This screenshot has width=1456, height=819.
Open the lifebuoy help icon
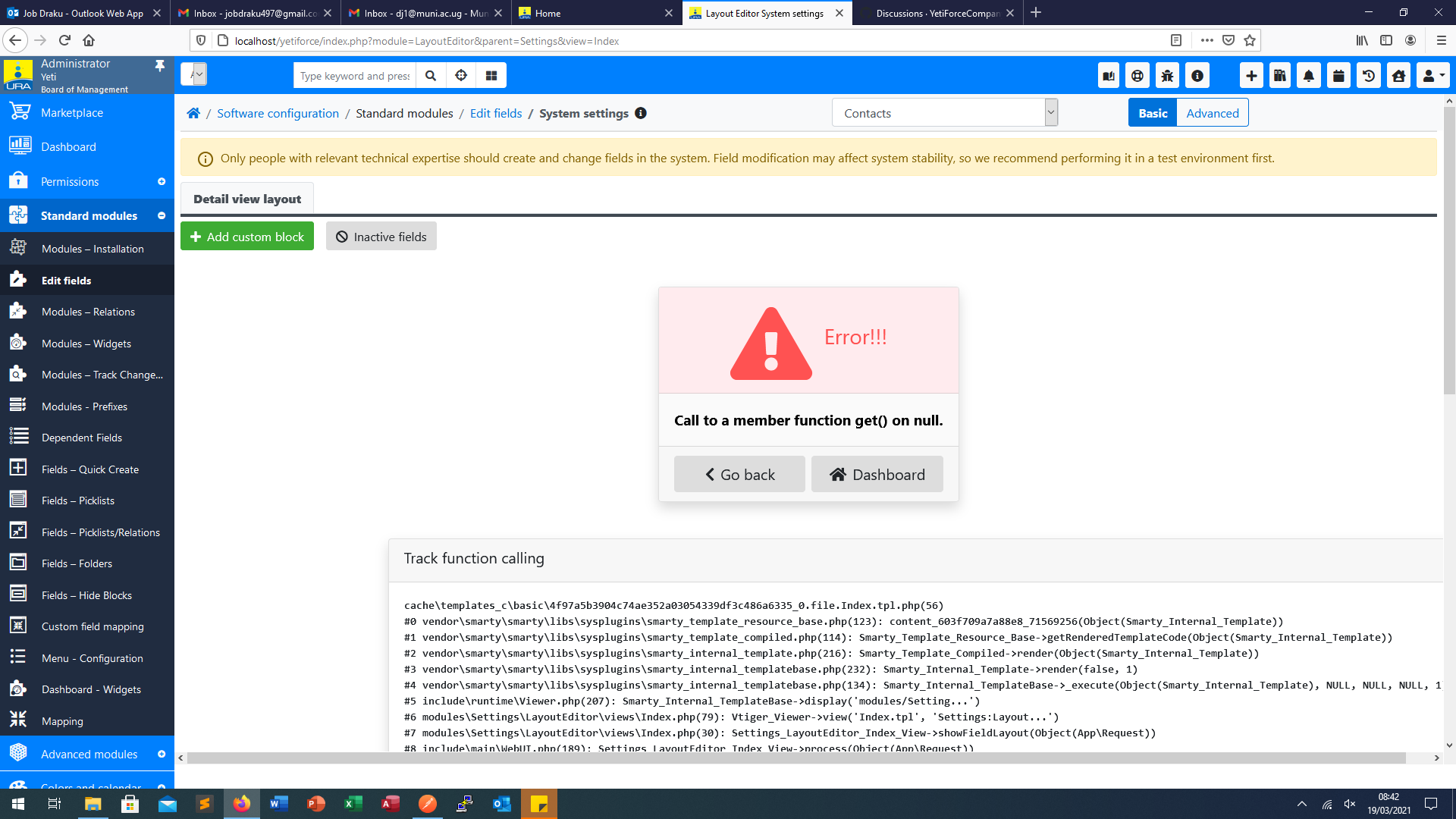(1137, 76)
